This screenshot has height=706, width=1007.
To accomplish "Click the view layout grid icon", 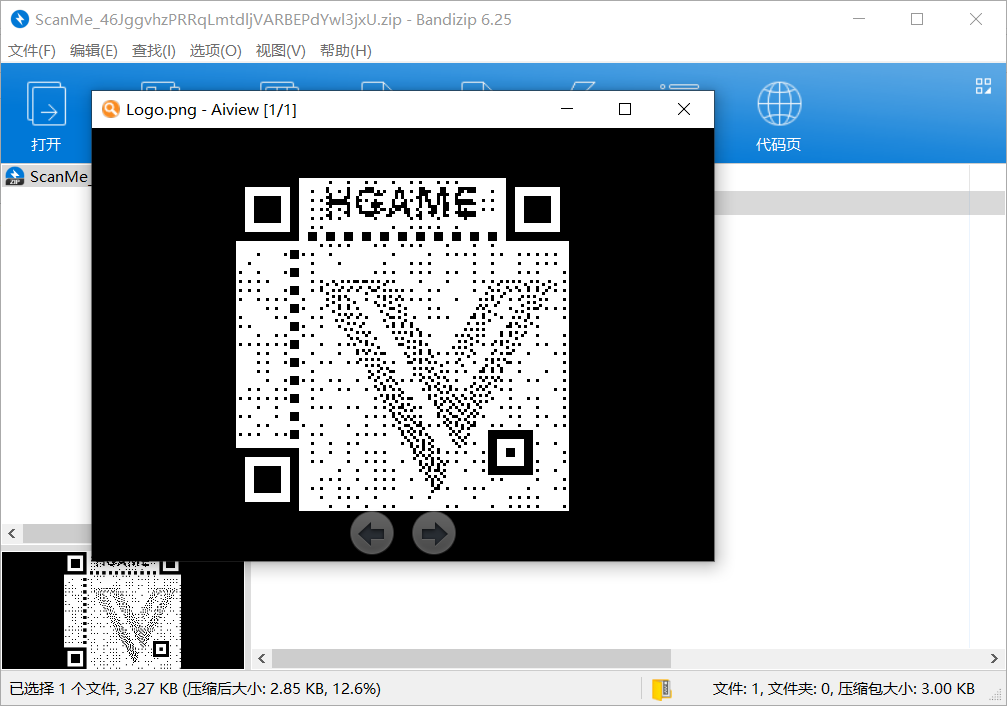I will [x=983, y=87].
